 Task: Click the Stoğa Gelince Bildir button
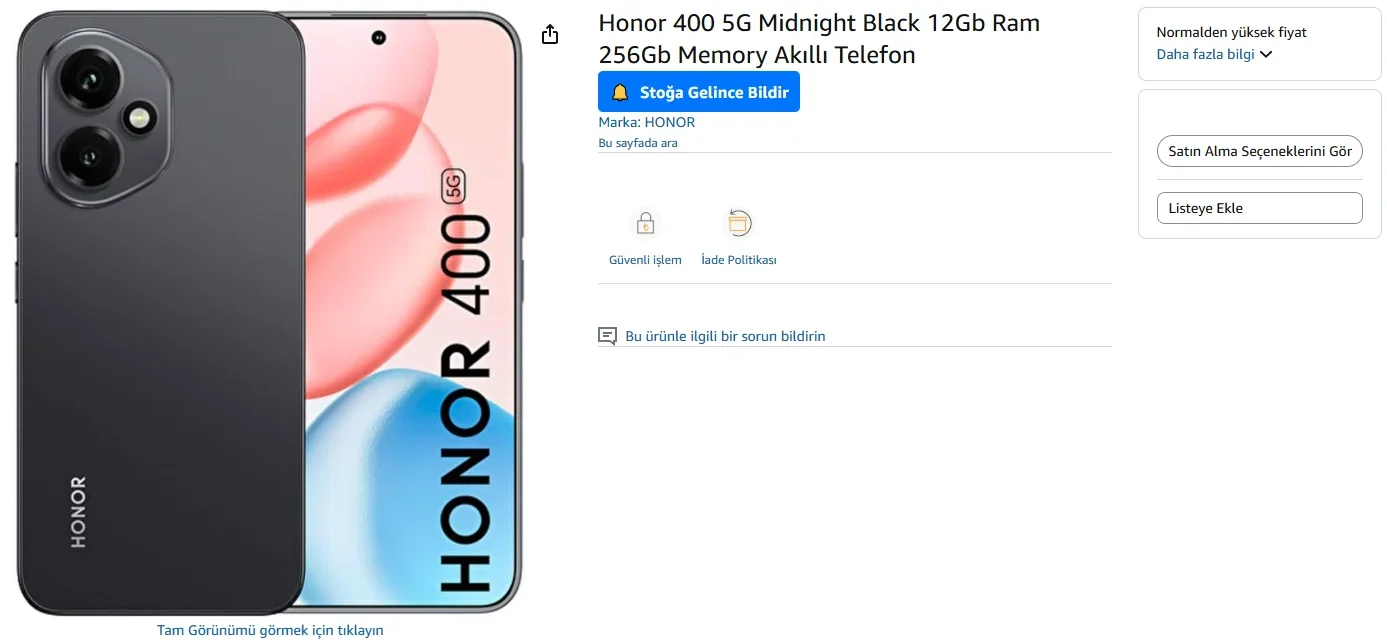(699, 92)
